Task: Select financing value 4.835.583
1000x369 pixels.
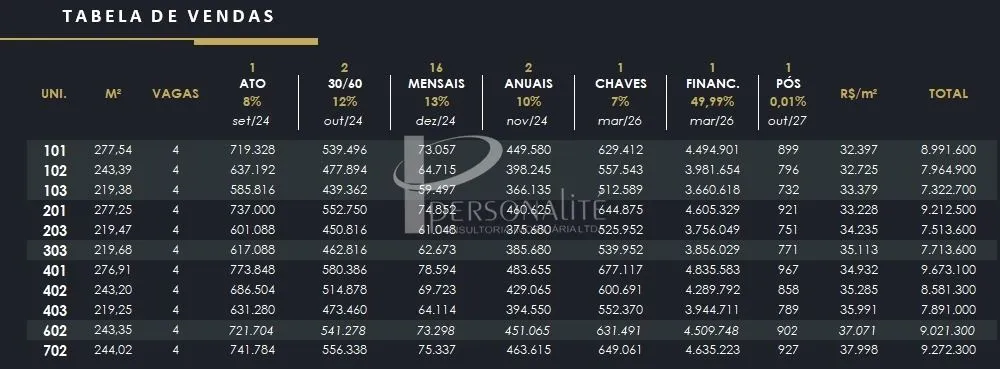Action: [x=712, y=270]
